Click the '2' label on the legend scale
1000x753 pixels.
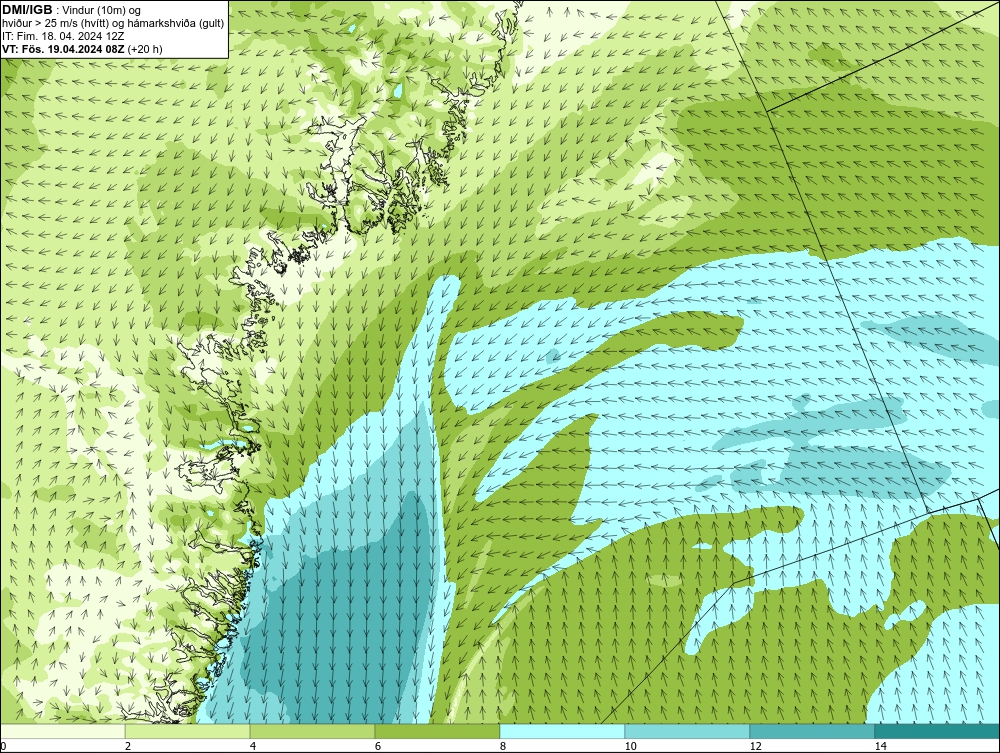(x=128, y=746)
